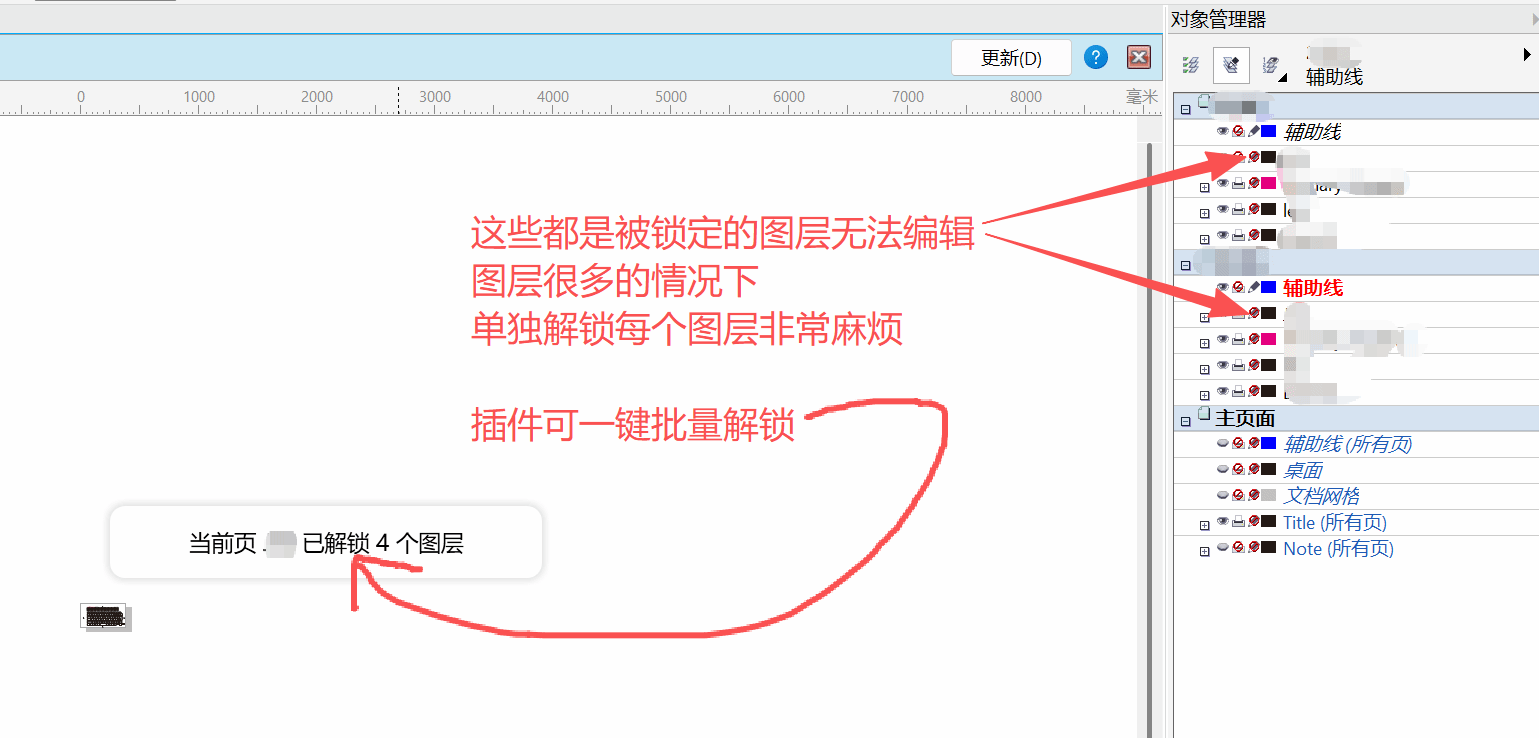1539x738 pixels.
Task: Click the Show Object Properties icon in 对象管理器
Action: coord(1190,65)
